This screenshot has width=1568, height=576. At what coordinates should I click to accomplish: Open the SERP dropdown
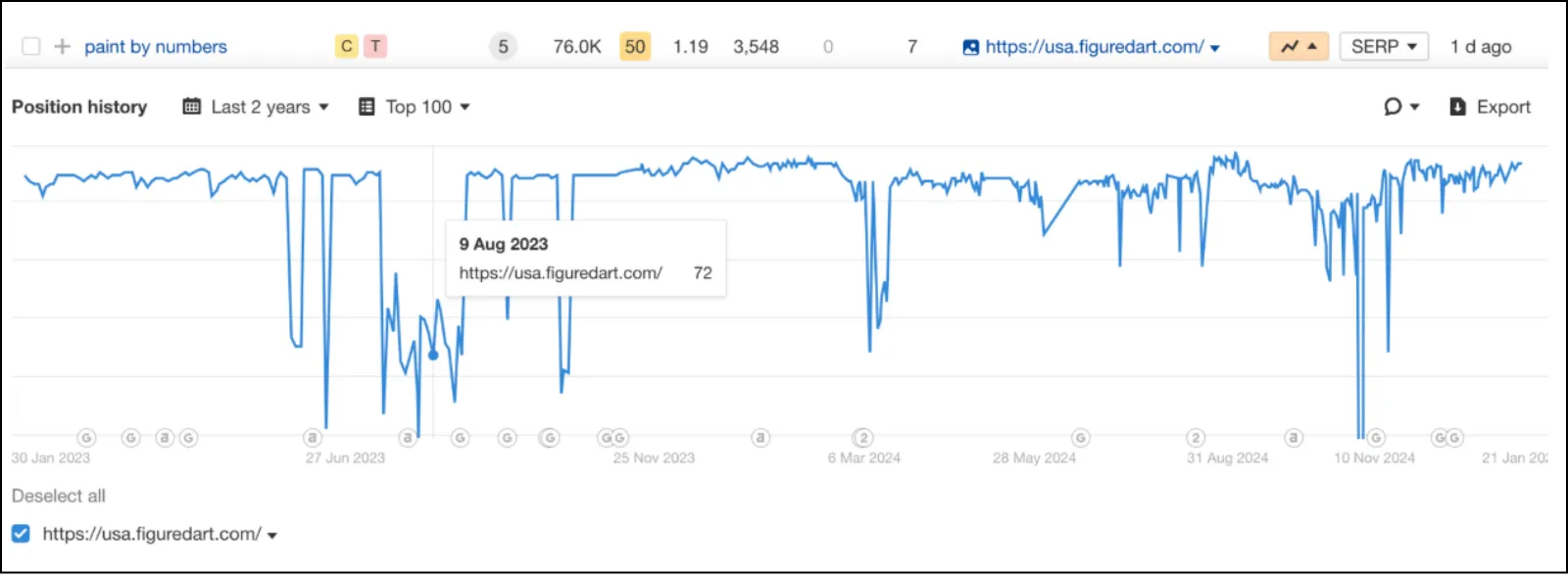tap(1384, 46)
